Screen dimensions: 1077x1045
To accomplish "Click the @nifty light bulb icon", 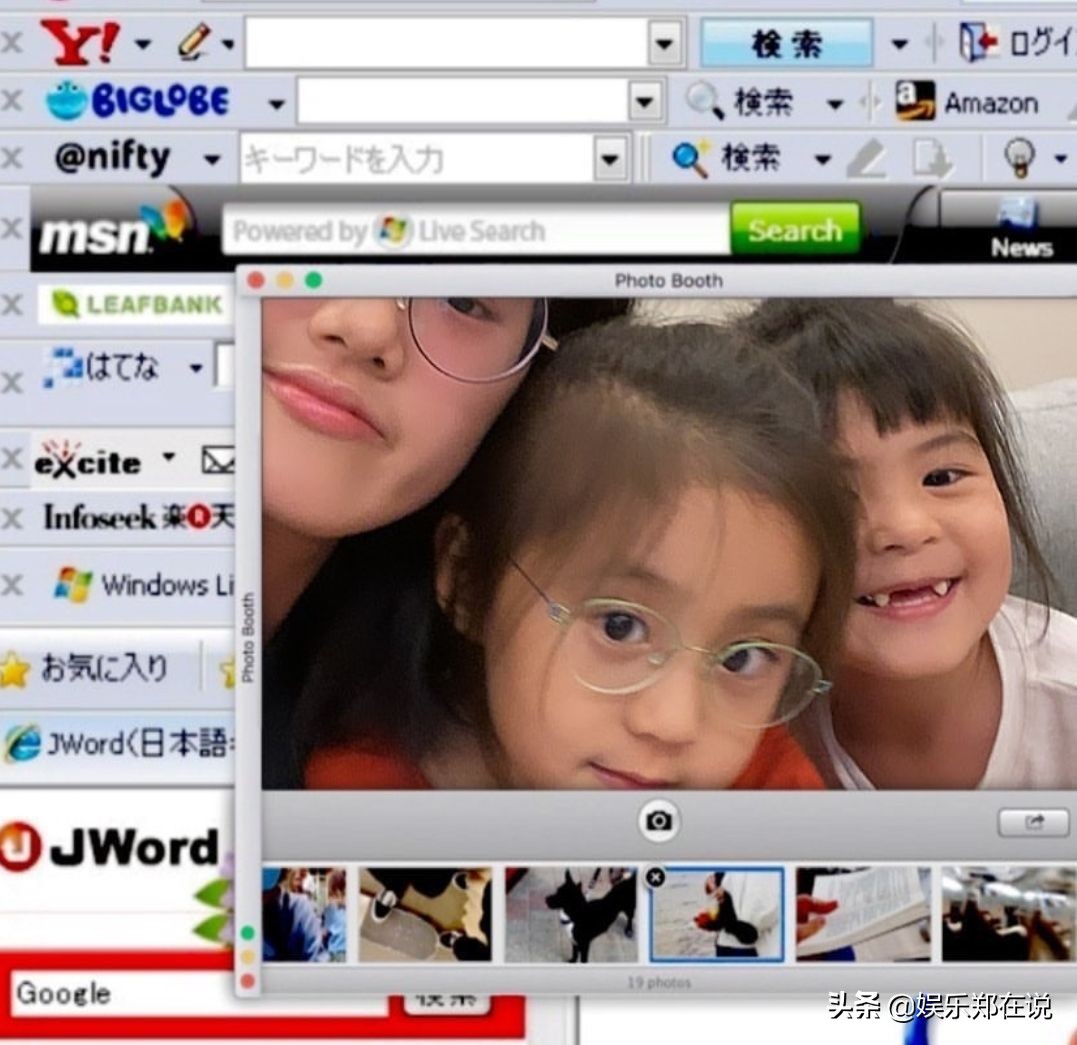I will point(1019,157).
